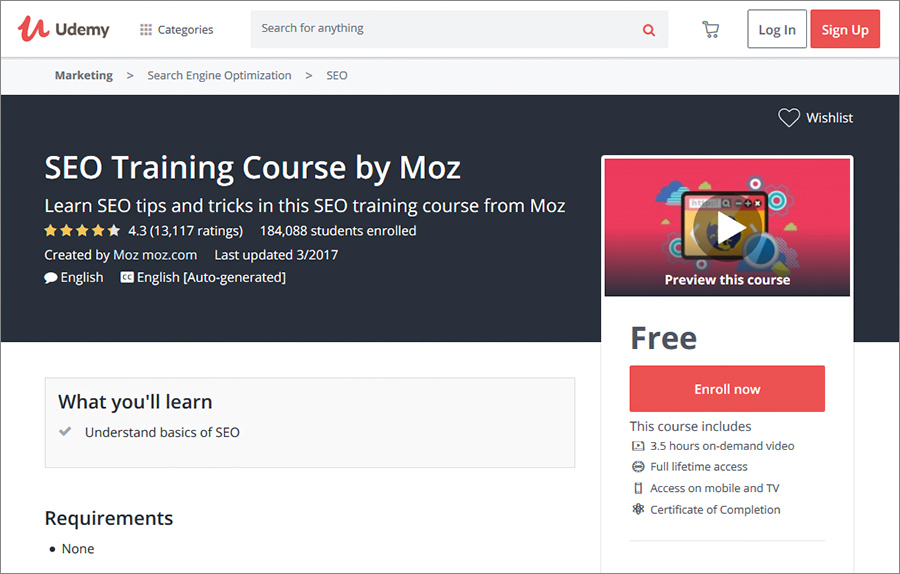Click the CC closed captions icon

(127, 277)
